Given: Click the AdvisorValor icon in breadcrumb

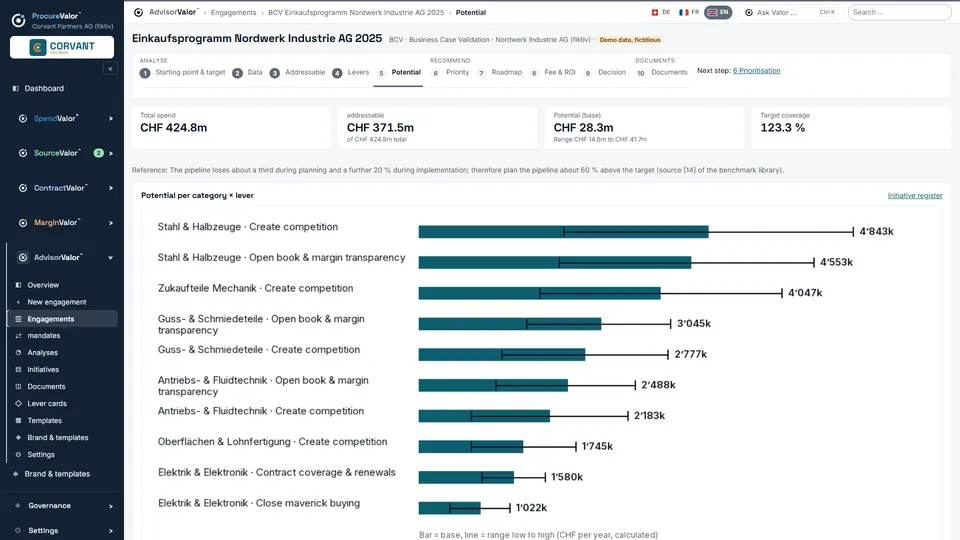Looking at the screenshot, I should click(x=138, y=12).
